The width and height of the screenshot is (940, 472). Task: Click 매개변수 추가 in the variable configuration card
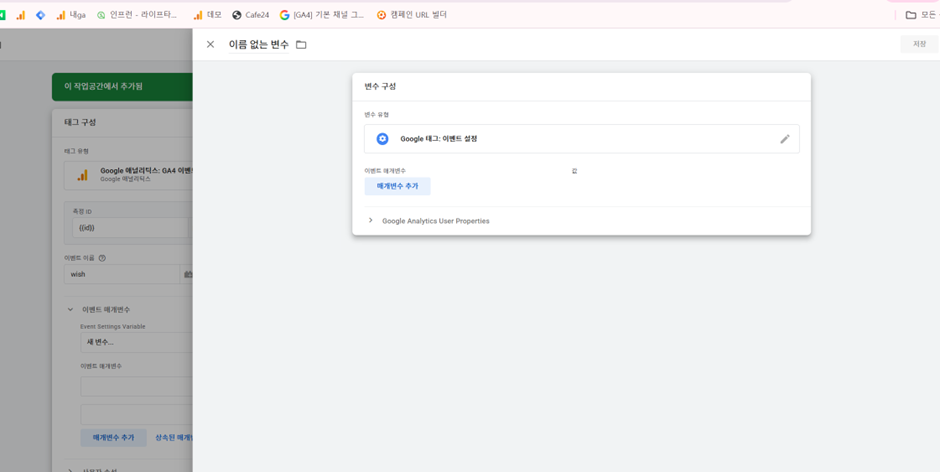[x=397, y=186]
